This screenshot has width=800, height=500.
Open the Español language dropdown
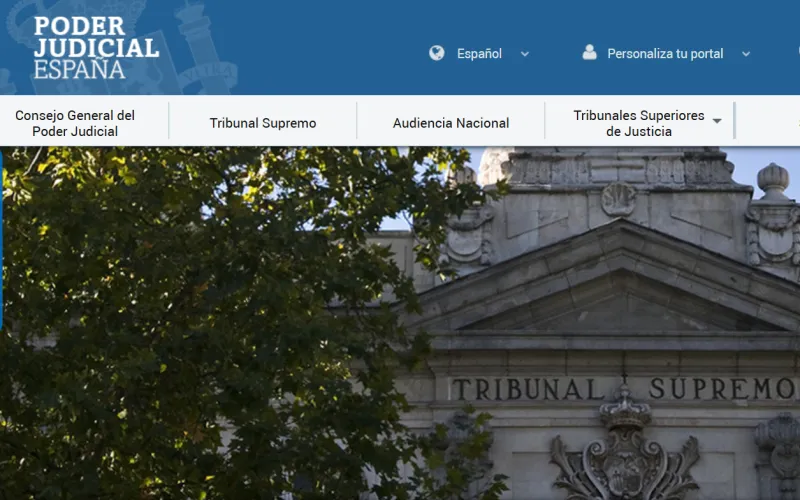[479, 54]
